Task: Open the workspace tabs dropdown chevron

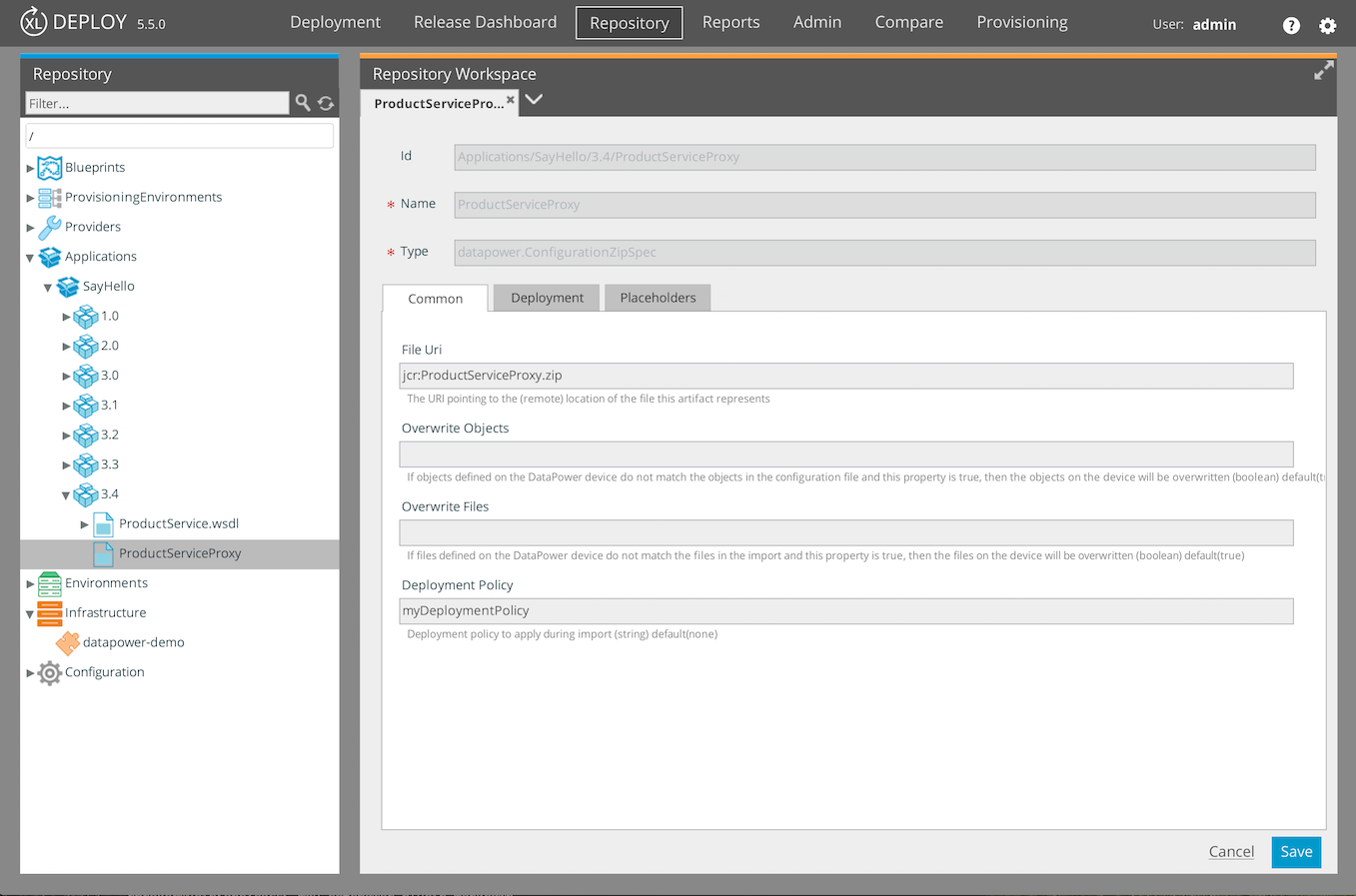Action: (x=534, y=99)
